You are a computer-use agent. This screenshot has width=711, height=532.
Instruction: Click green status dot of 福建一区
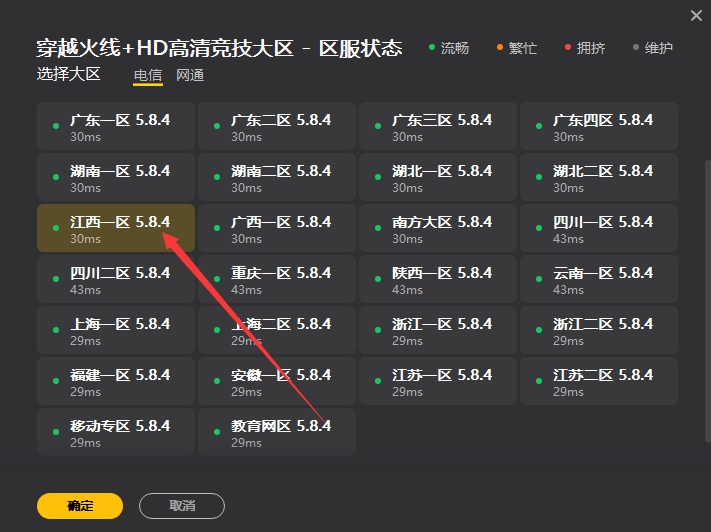click(56, 381)
